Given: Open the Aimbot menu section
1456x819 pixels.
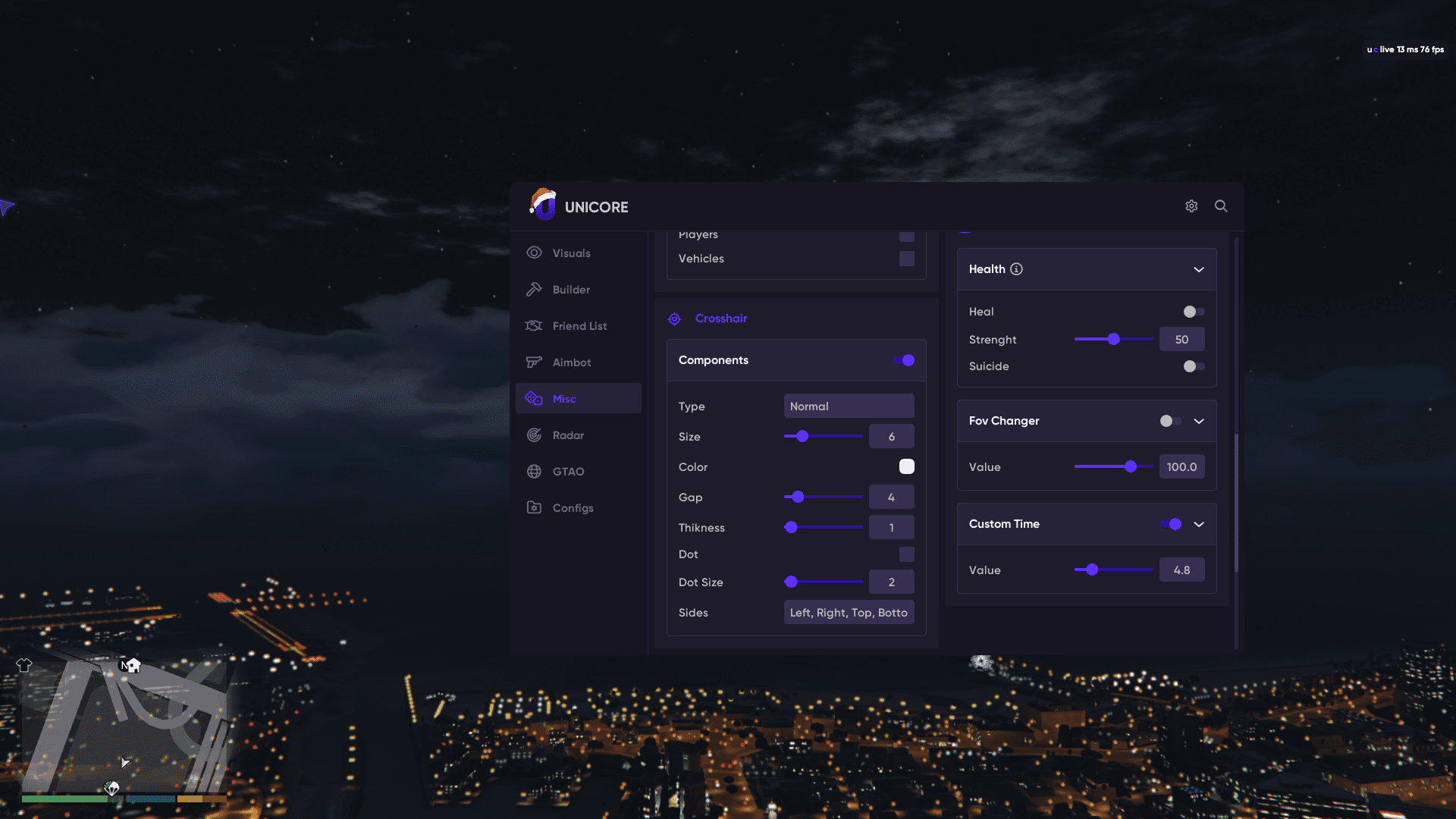Looking at the screenshot, I should [571, 362].
